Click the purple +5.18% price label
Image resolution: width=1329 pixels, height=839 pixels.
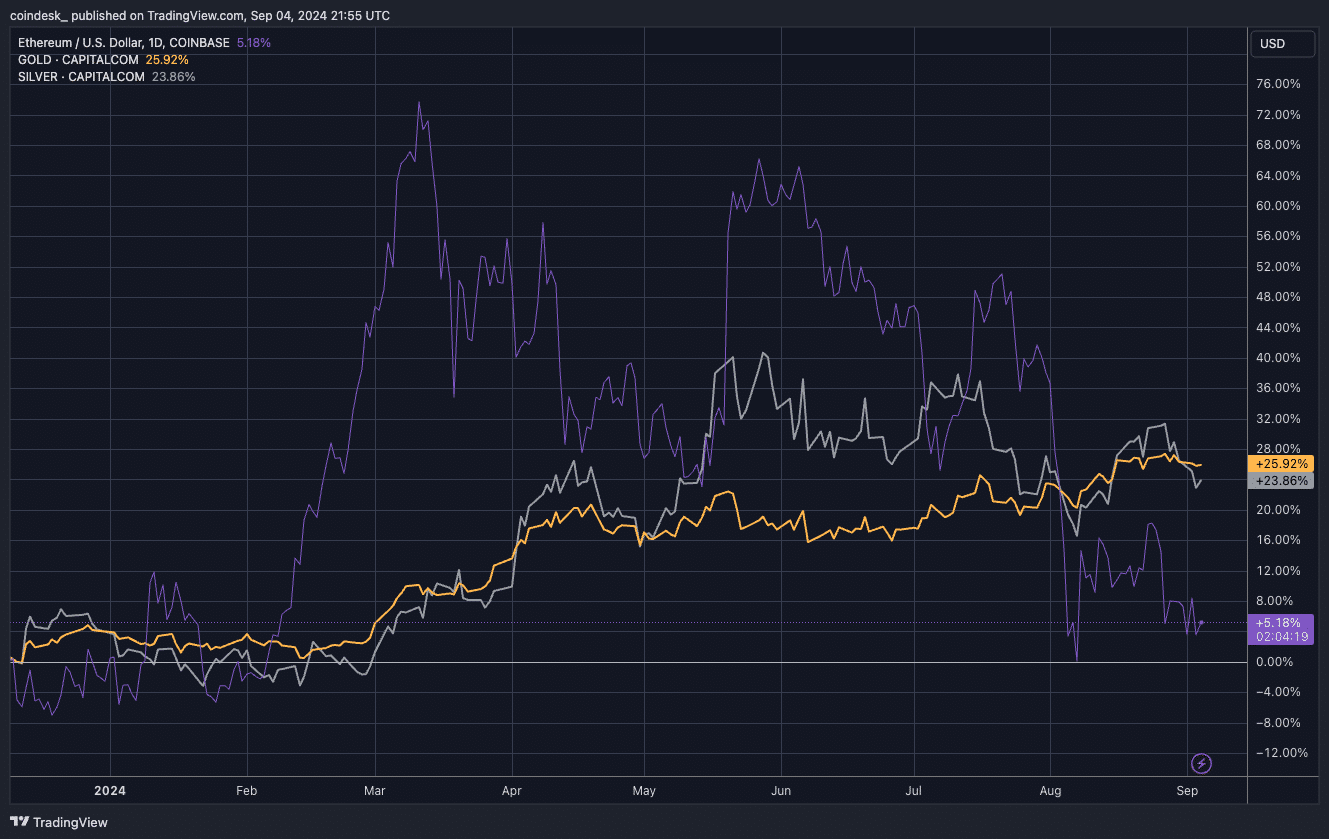pos(1280,622)
